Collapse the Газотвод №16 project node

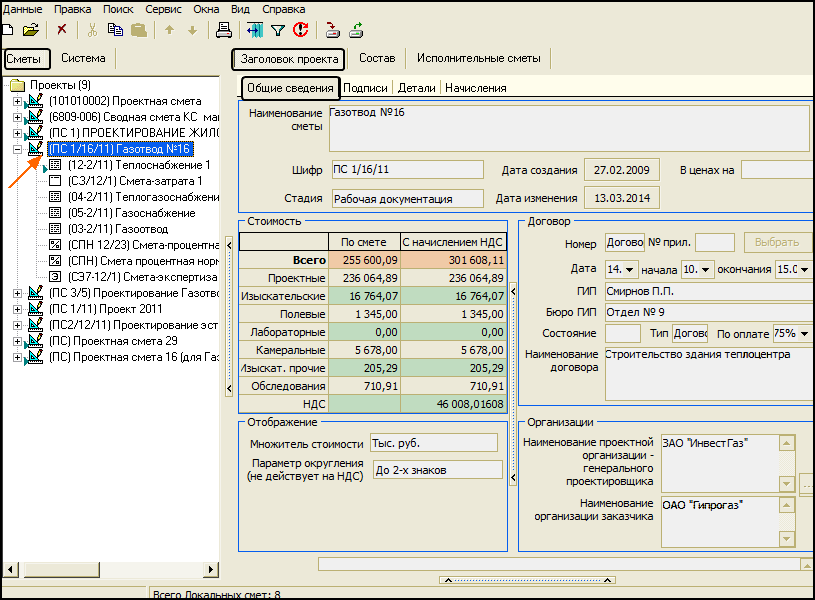17,149
